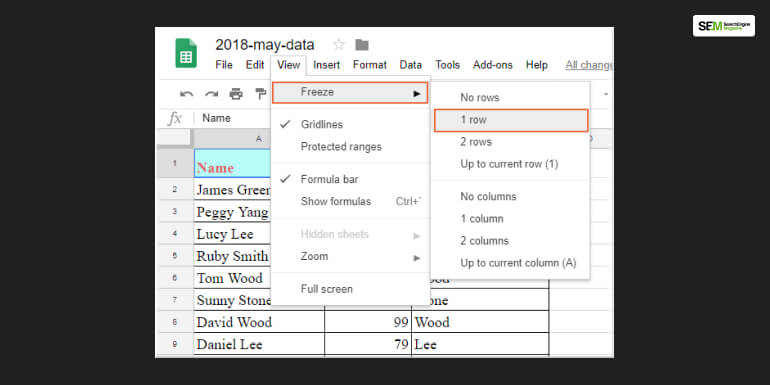Select 2 columns freeze option
This screenshot has height=385, width=770.
coord(511,241)
